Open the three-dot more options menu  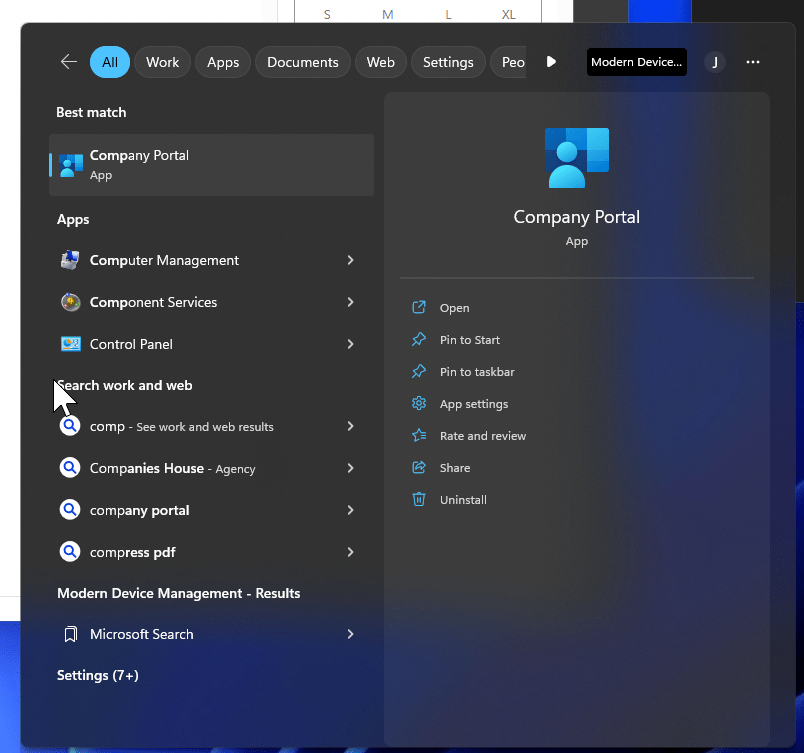click(x=753, y=62)
